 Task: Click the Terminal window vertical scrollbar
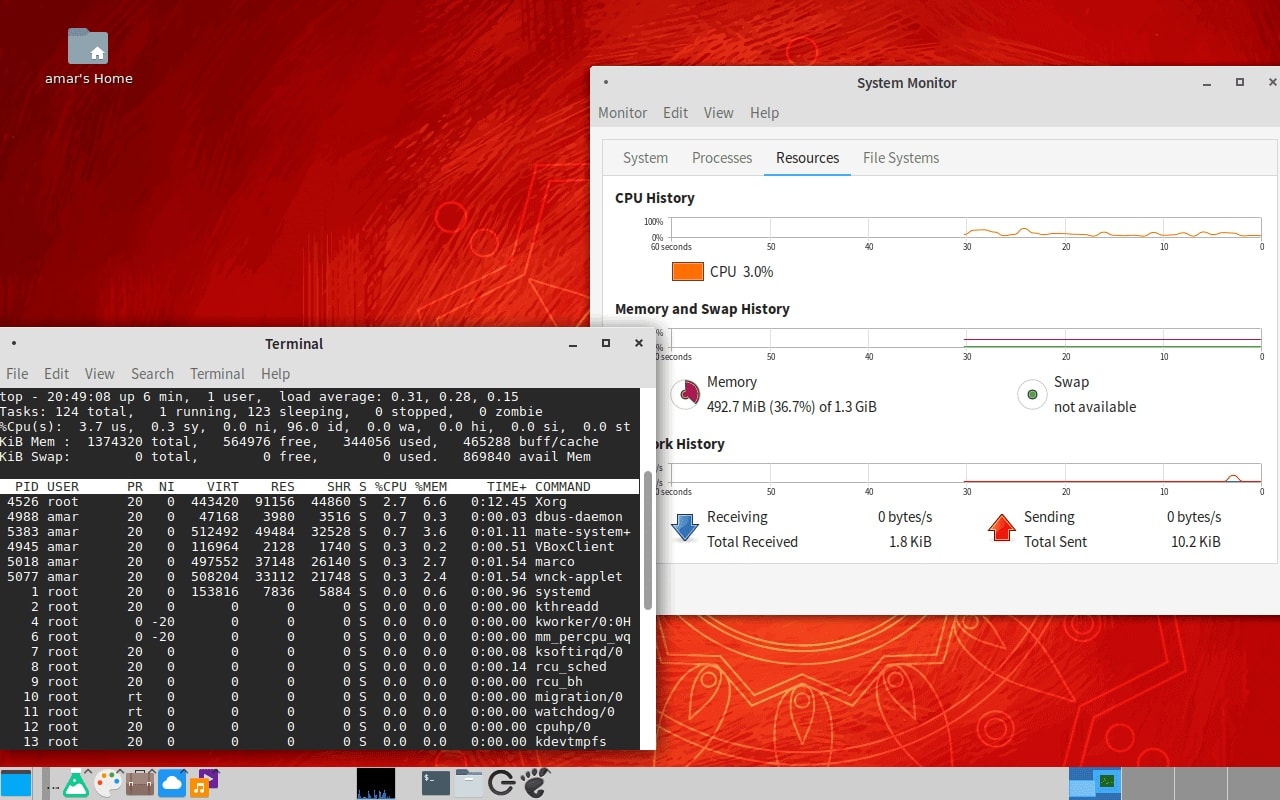648,540
